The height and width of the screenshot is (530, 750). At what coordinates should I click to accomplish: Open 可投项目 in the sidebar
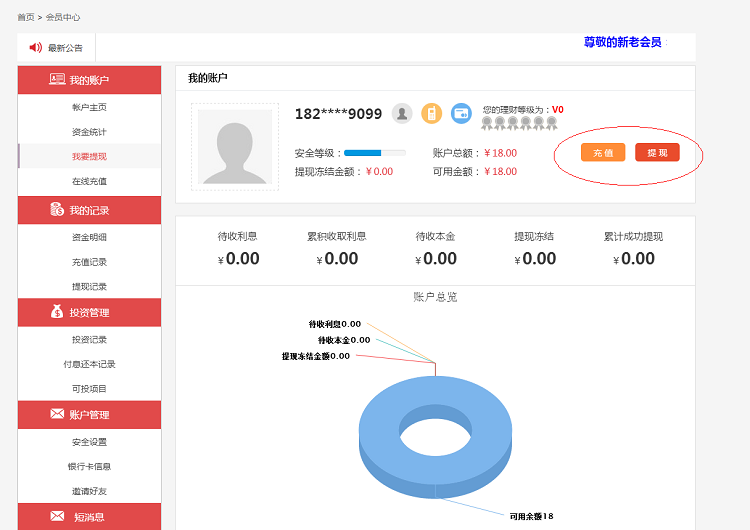click(x=89, y=389)
